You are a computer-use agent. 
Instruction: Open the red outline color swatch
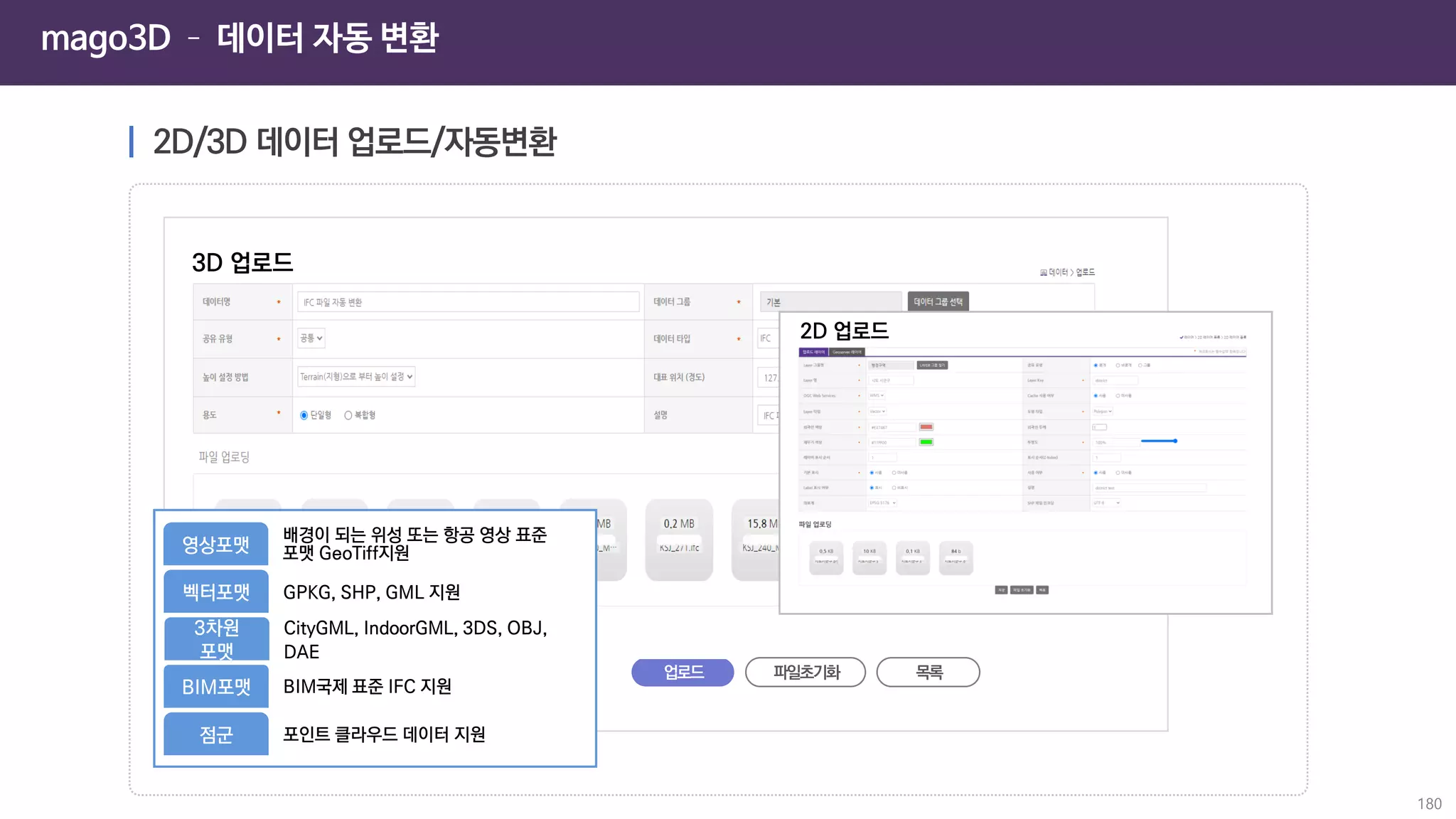[926, 427]
